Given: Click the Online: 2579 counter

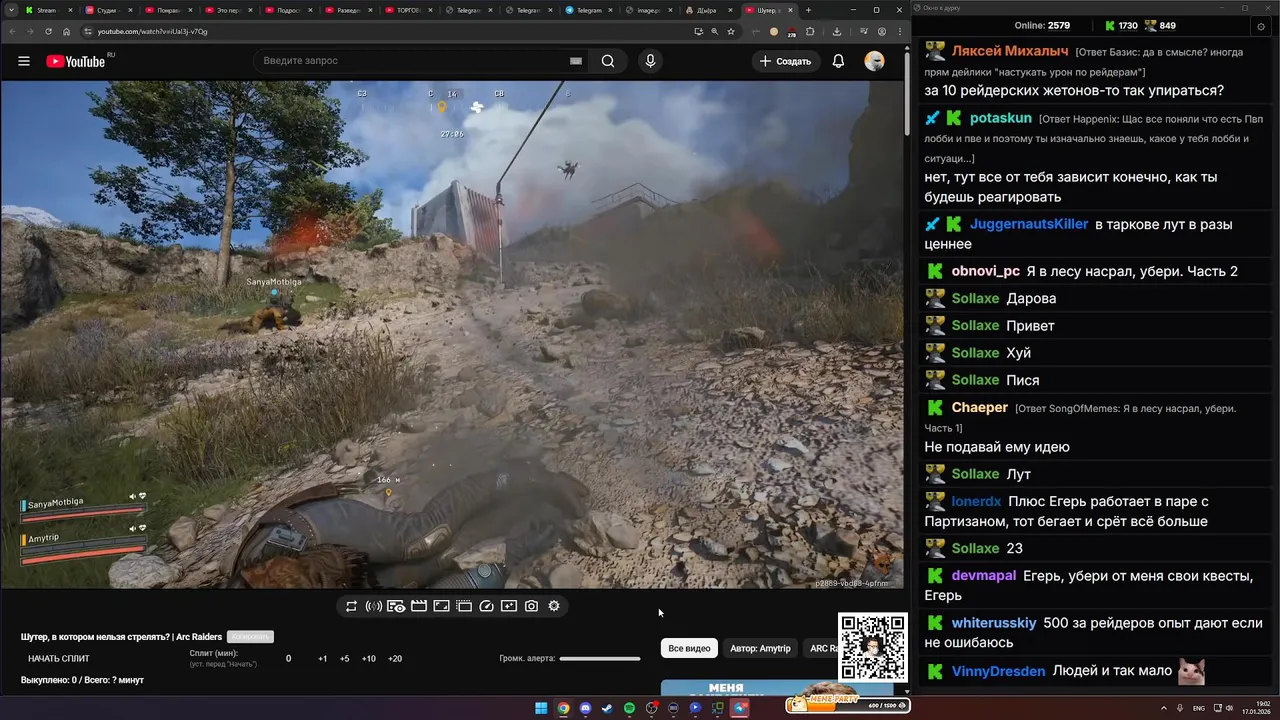Looking at the screenshot, I should coord(1042,25).
